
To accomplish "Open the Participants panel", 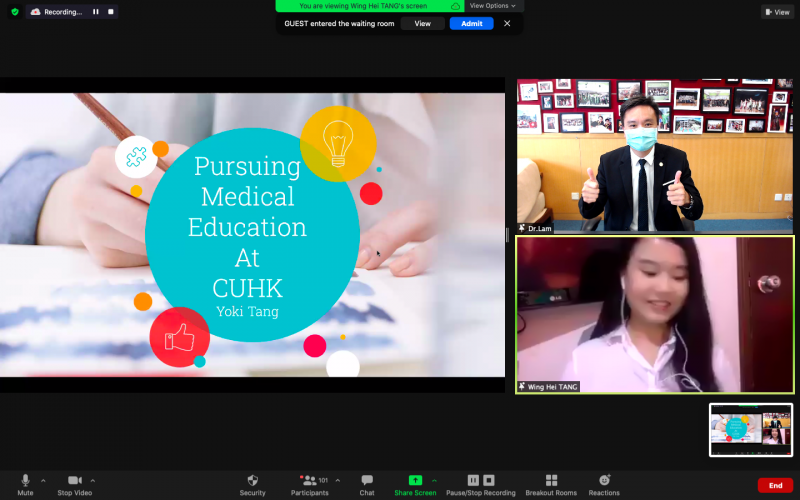I will 310,485.
